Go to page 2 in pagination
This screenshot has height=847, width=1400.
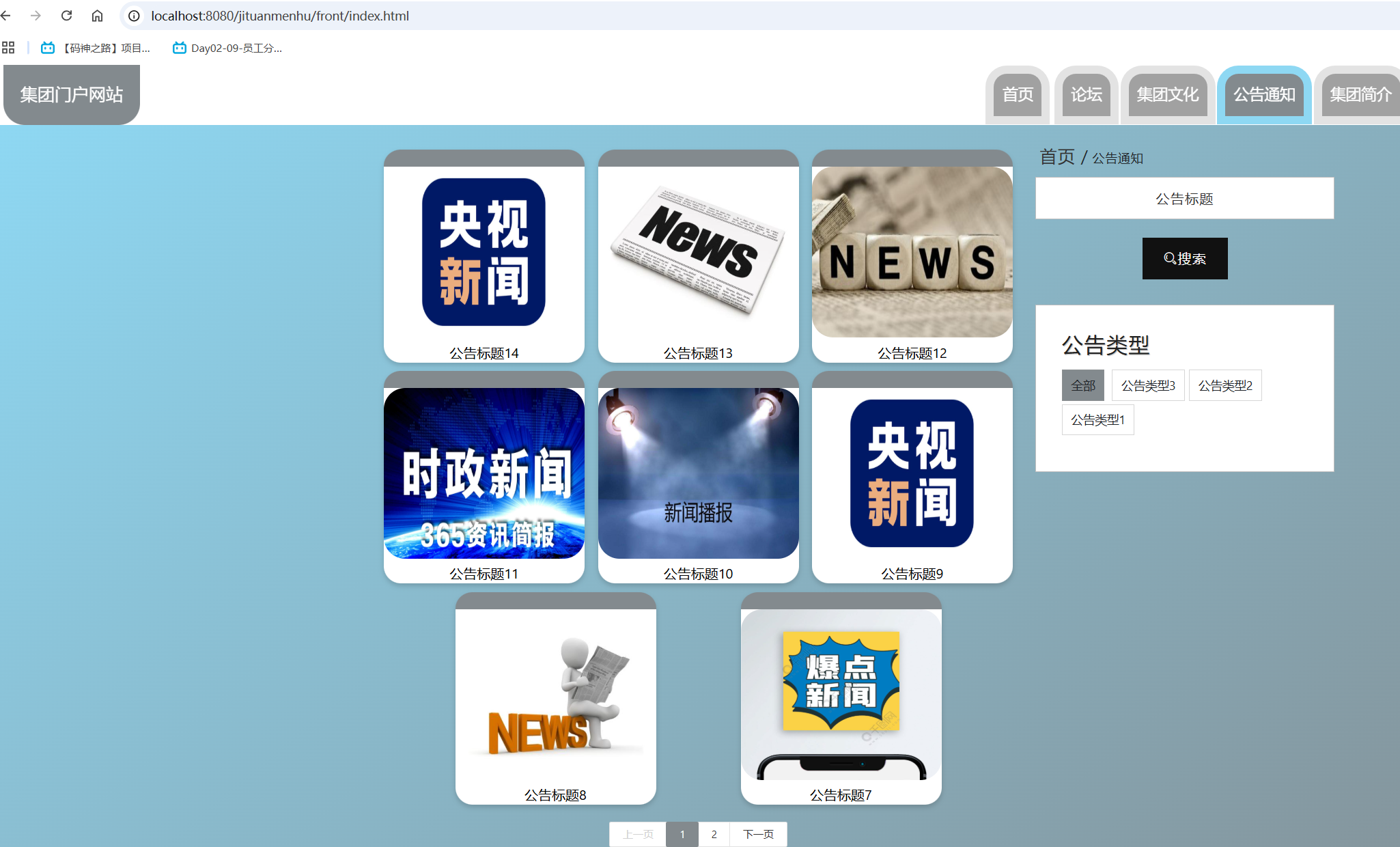pyautogui.click(x=714, y=834)
